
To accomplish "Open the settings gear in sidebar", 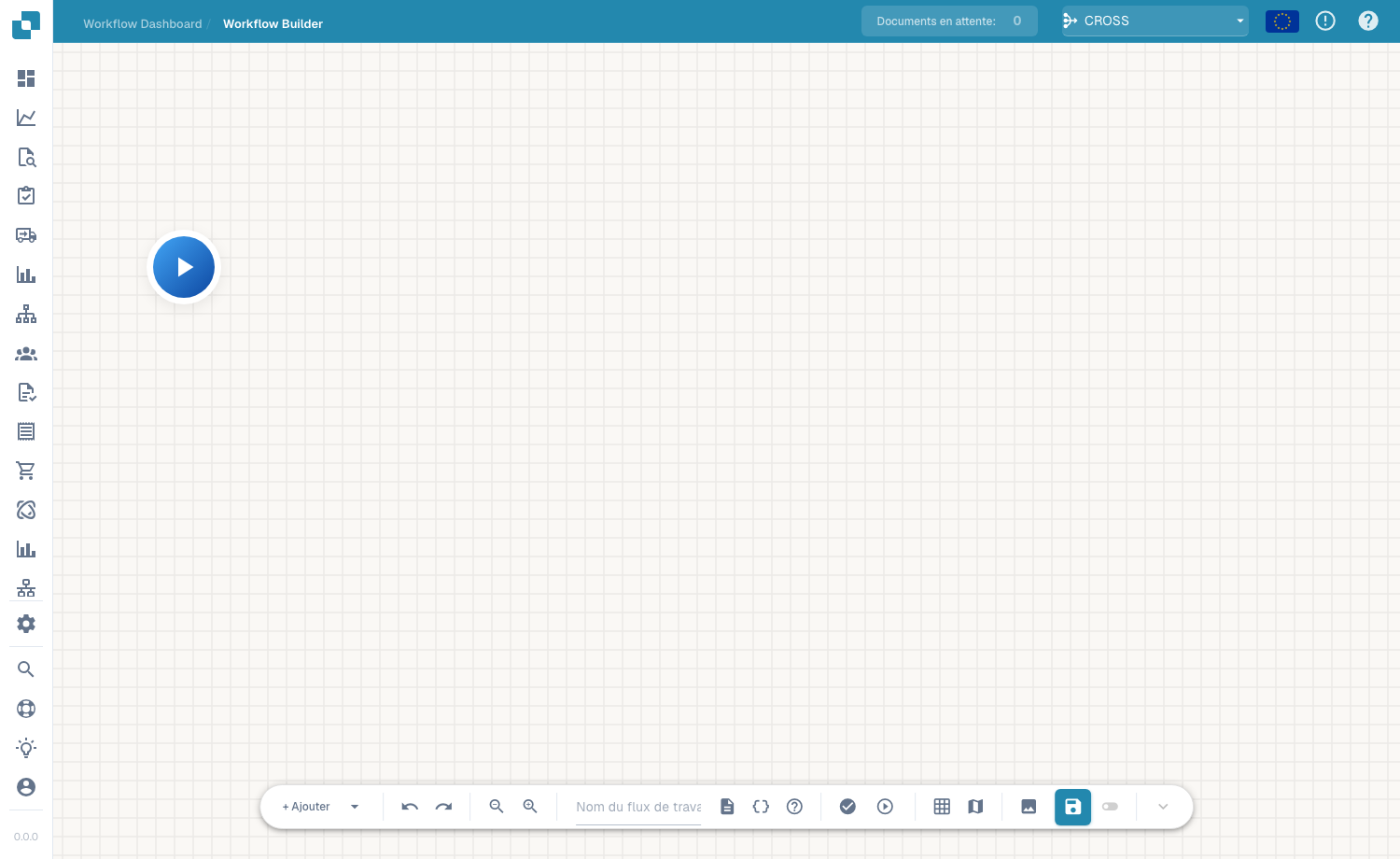I will click(26, 624).
